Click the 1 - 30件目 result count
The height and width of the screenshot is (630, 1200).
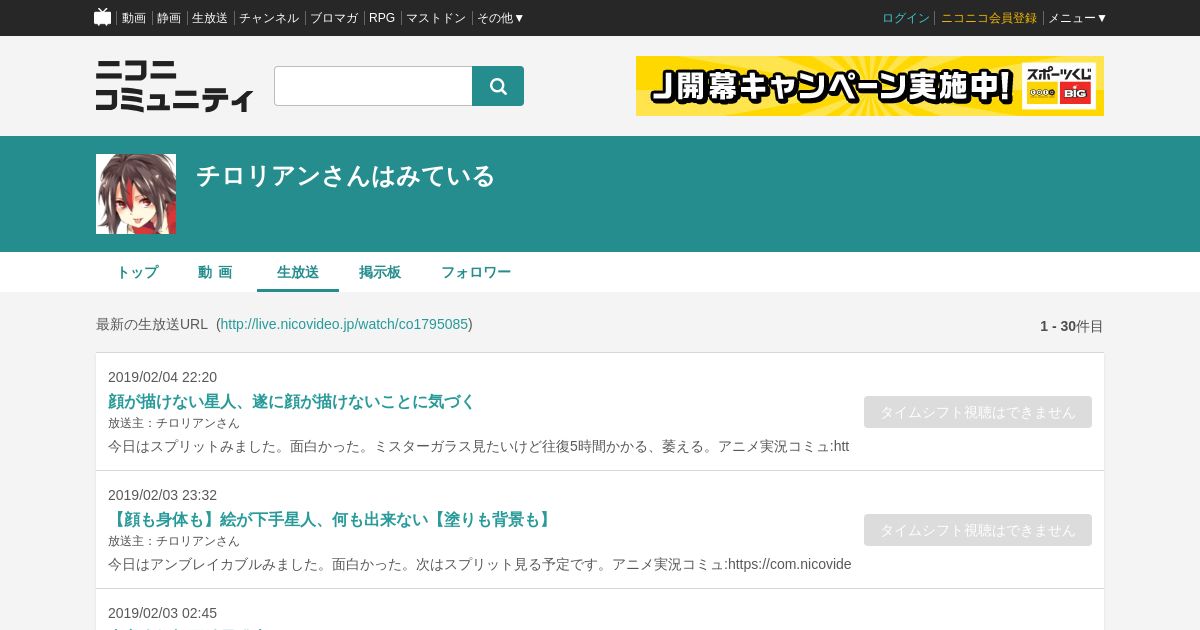click(1072, 326)
